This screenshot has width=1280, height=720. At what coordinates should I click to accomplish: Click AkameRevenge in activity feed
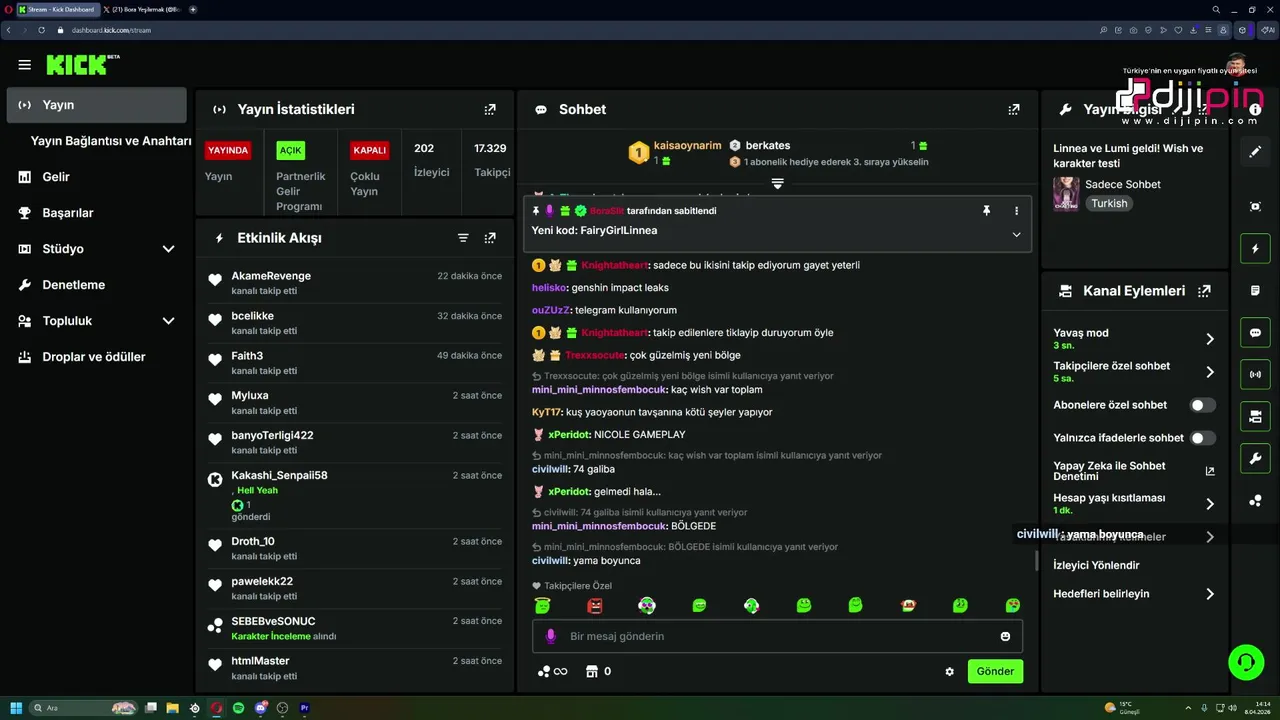pyautogui.click(x=271, y=276)
